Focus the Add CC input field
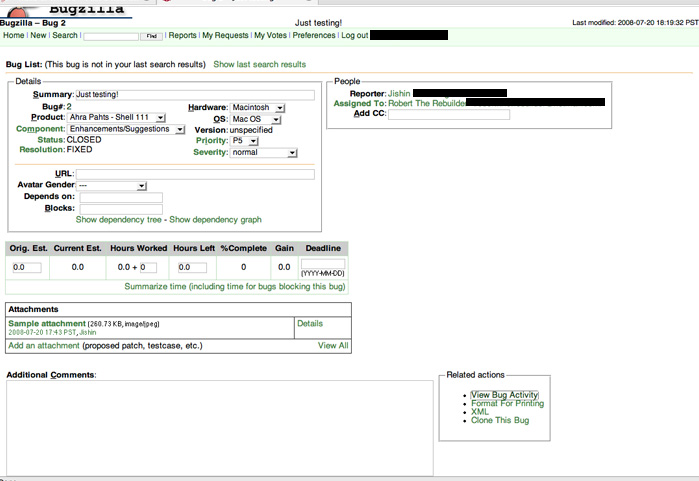 tap(449, 115)
